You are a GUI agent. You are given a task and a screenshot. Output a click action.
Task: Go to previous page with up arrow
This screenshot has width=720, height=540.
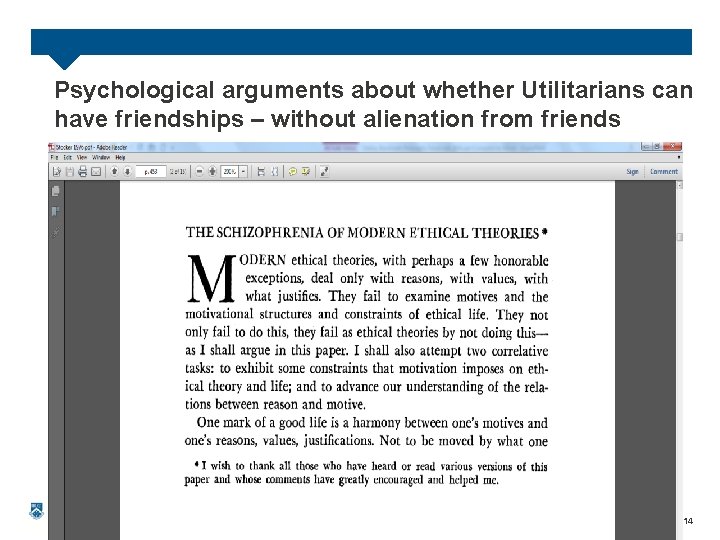point(114,171)
